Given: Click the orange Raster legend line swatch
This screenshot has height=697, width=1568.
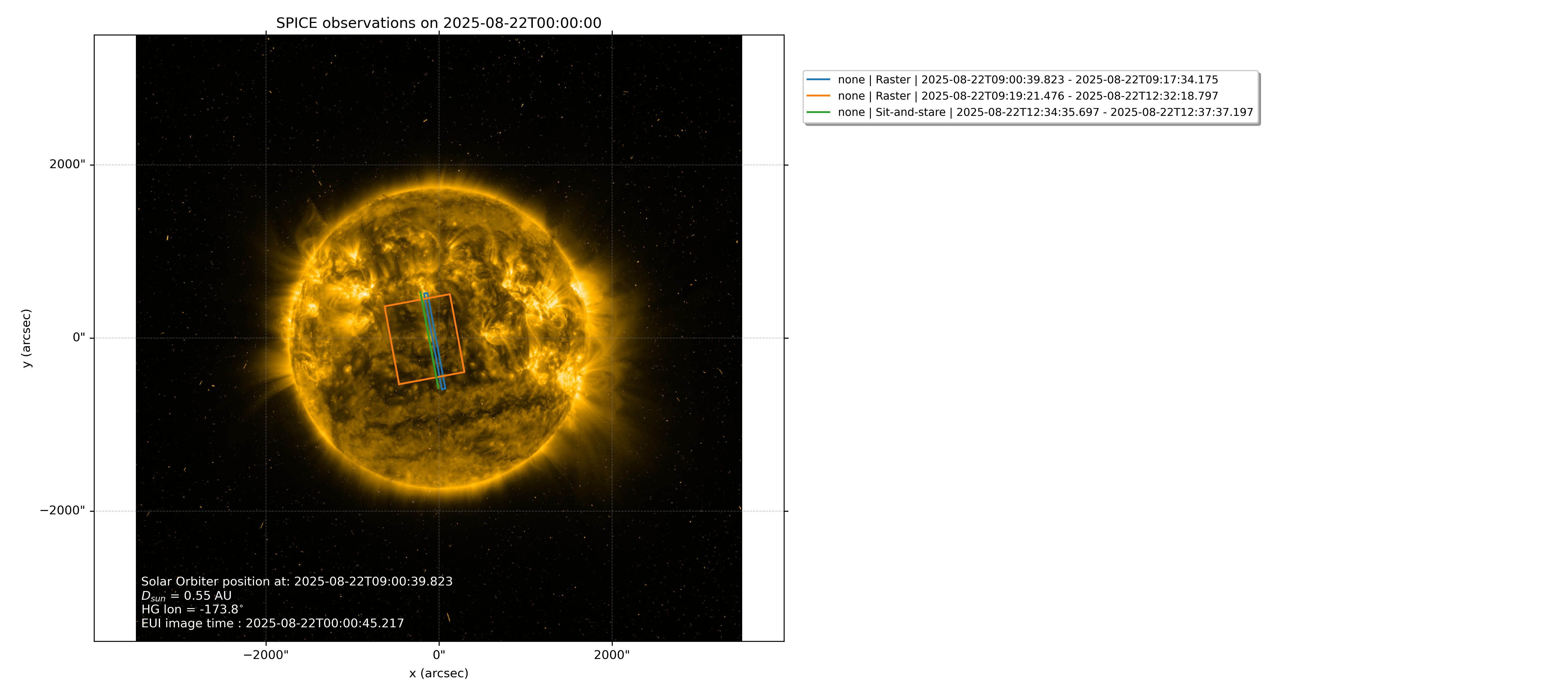Looking at the screenshot, I should coord(818,96).
